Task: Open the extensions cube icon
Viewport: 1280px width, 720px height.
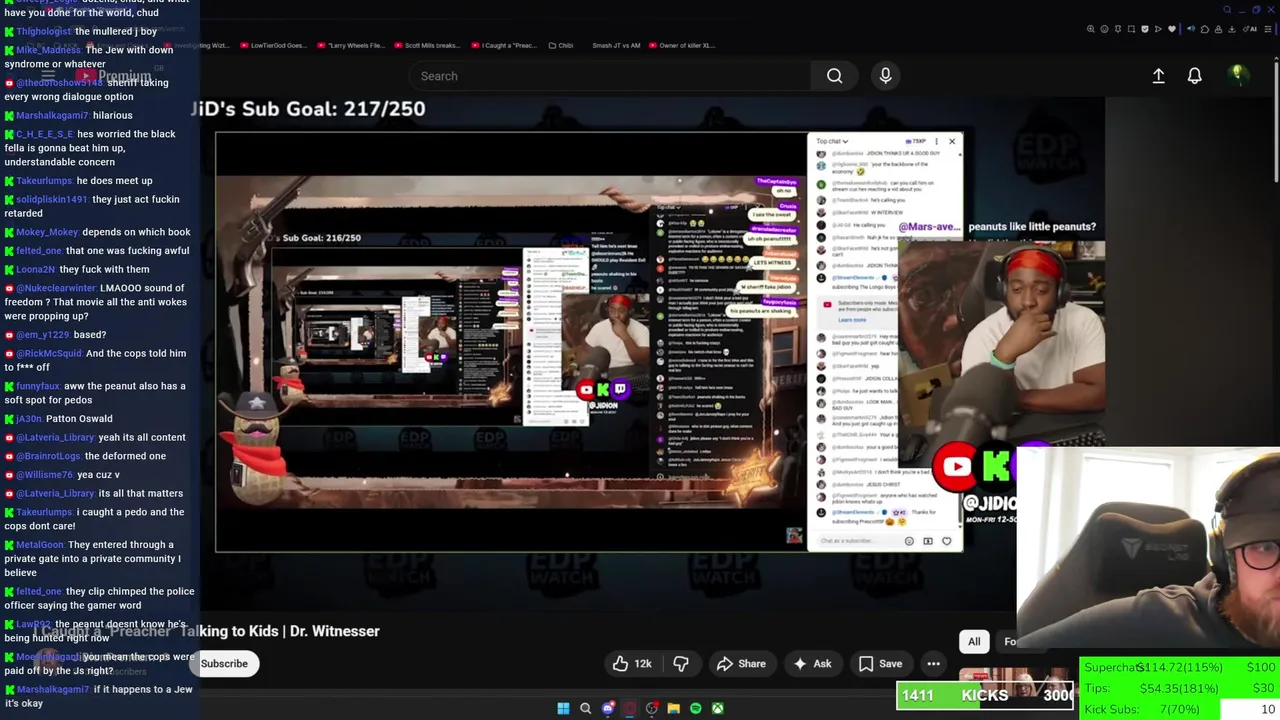Action: coord(1205,29)
